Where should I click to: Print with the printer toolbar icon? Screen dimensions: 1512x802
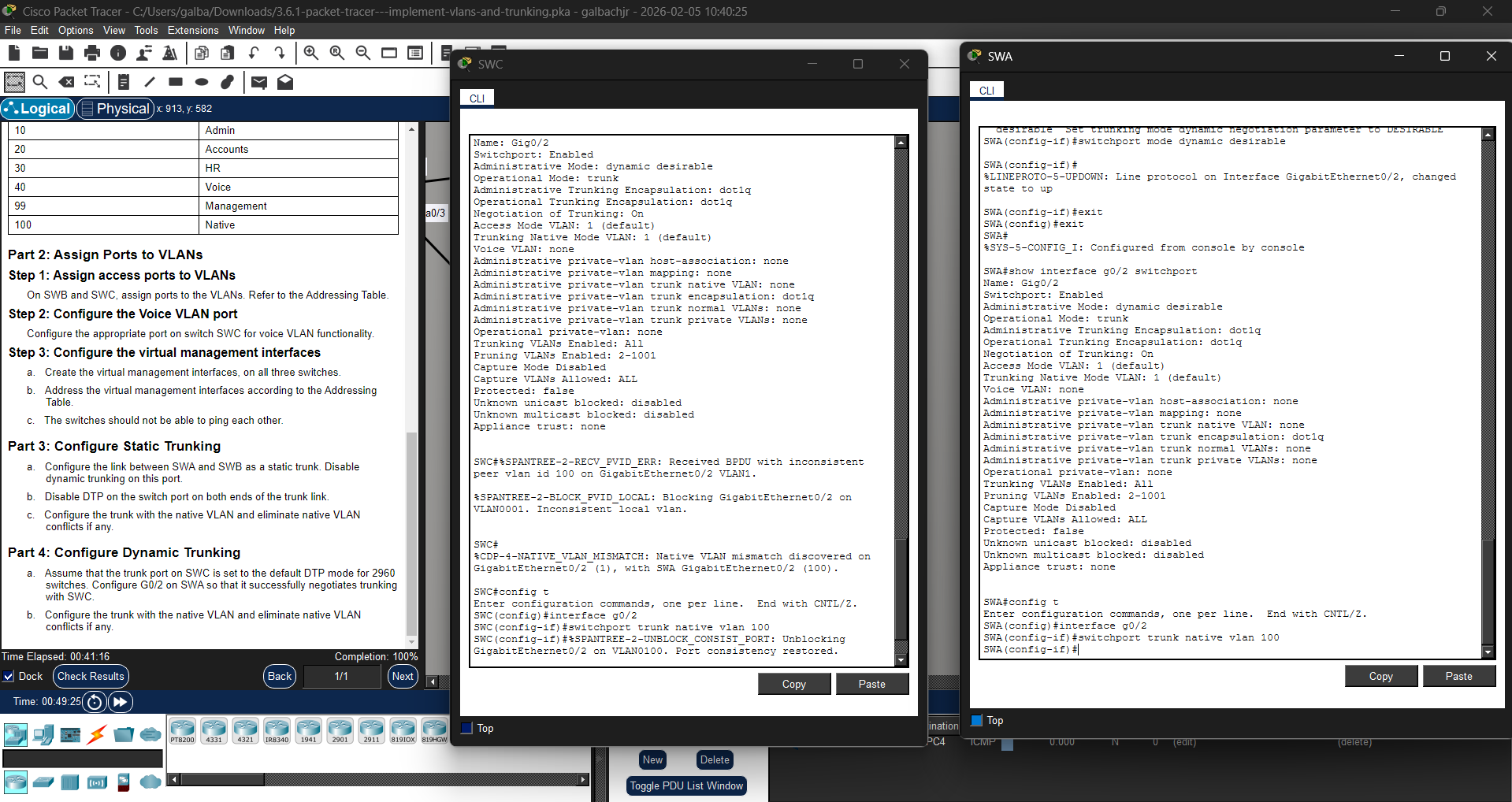coord(92,53)
